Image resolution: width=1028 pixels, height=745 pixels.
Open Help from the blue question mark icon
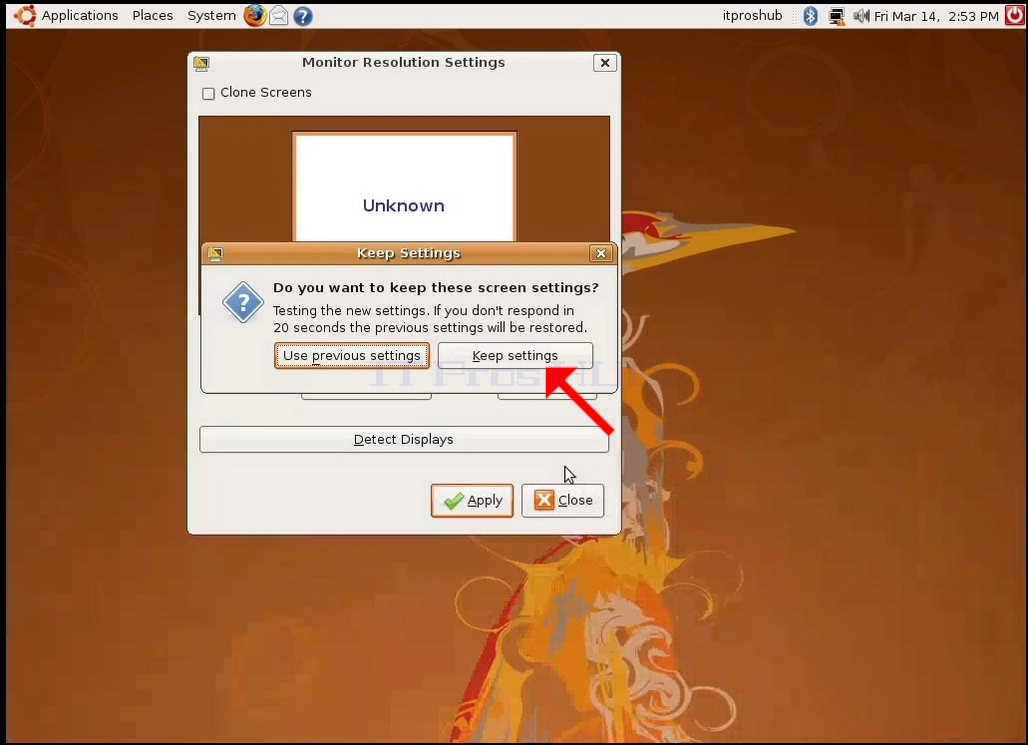[303, 16]
